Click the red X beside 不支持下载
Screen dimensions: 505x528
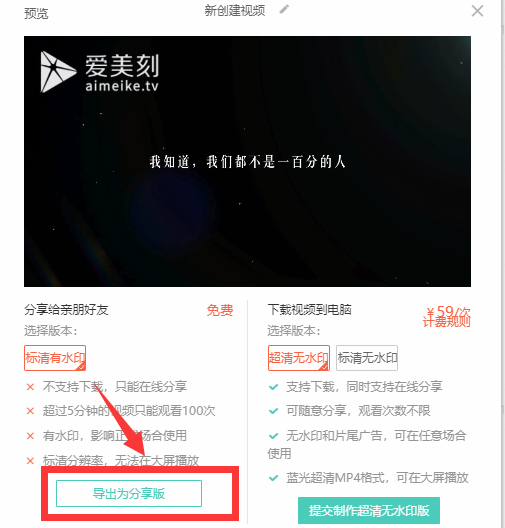point(30,387)
